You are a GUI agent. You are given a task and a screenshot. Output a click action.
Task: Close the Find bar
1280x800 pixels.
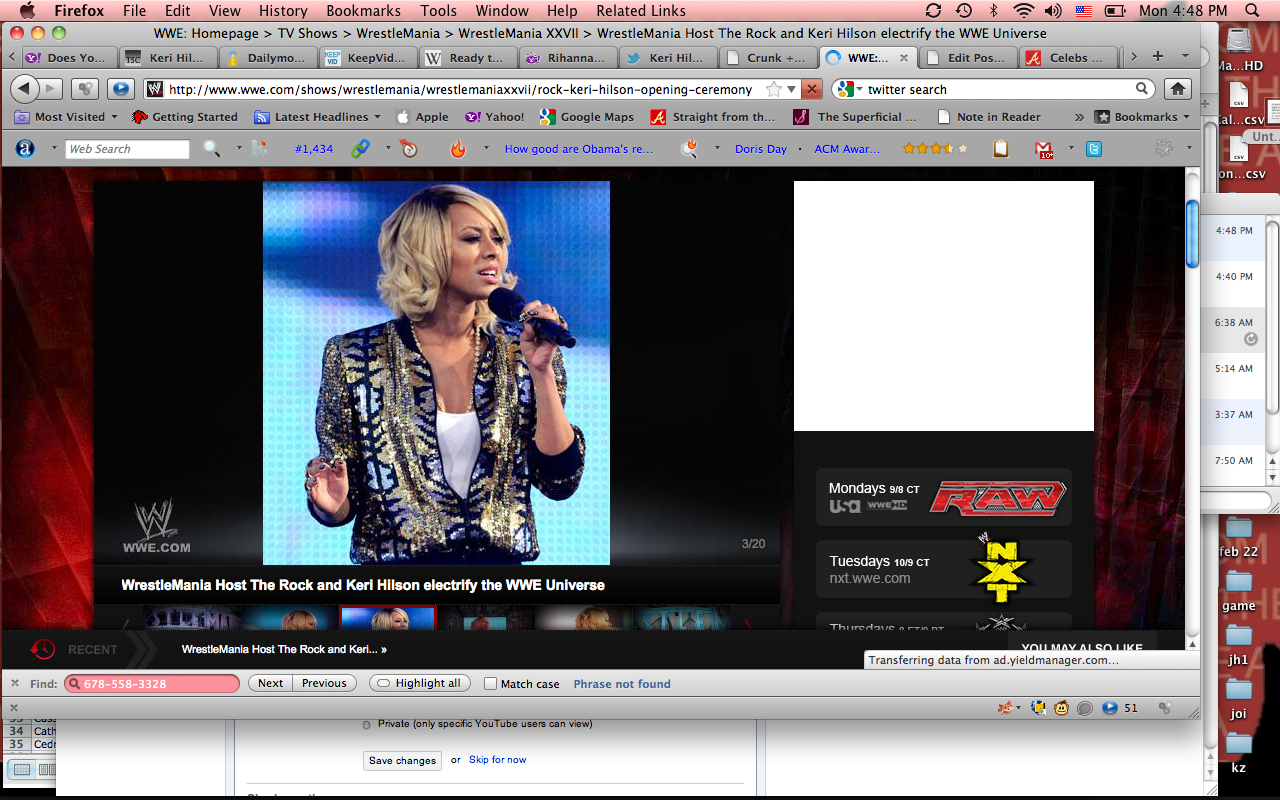pyautogui.click(x=15, y=684)
